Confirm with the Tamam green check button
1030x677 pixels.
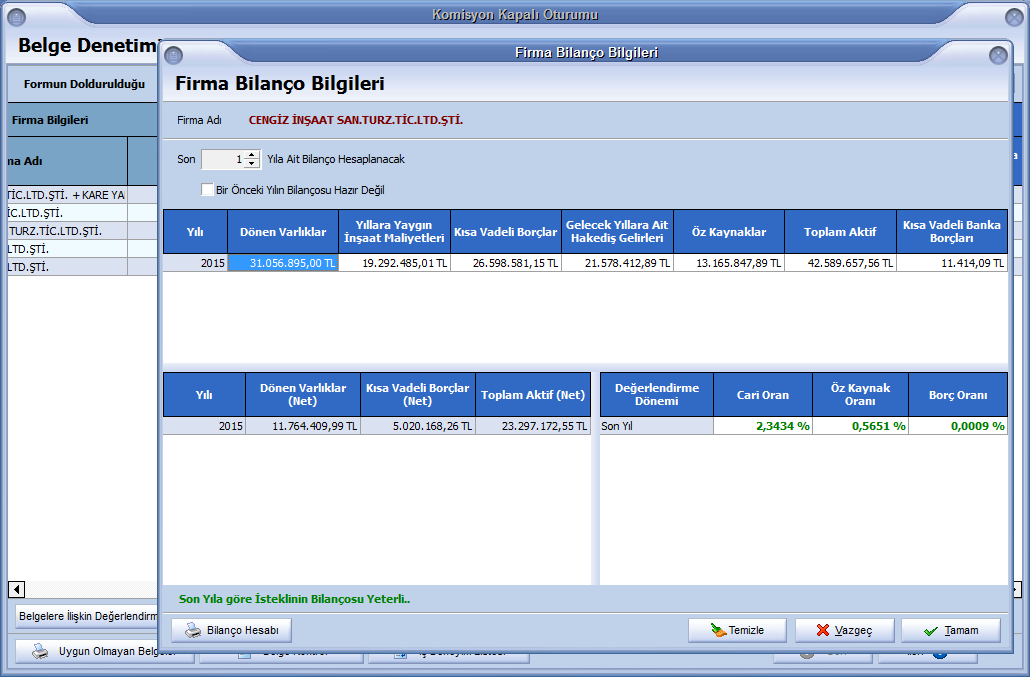[950, 631]
